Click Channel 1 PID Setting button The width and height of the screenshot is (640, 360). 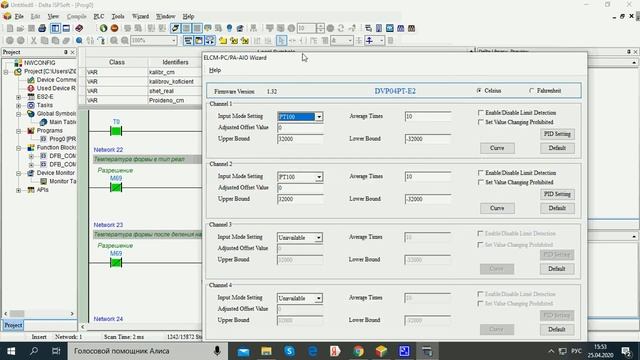click(557, 134)
